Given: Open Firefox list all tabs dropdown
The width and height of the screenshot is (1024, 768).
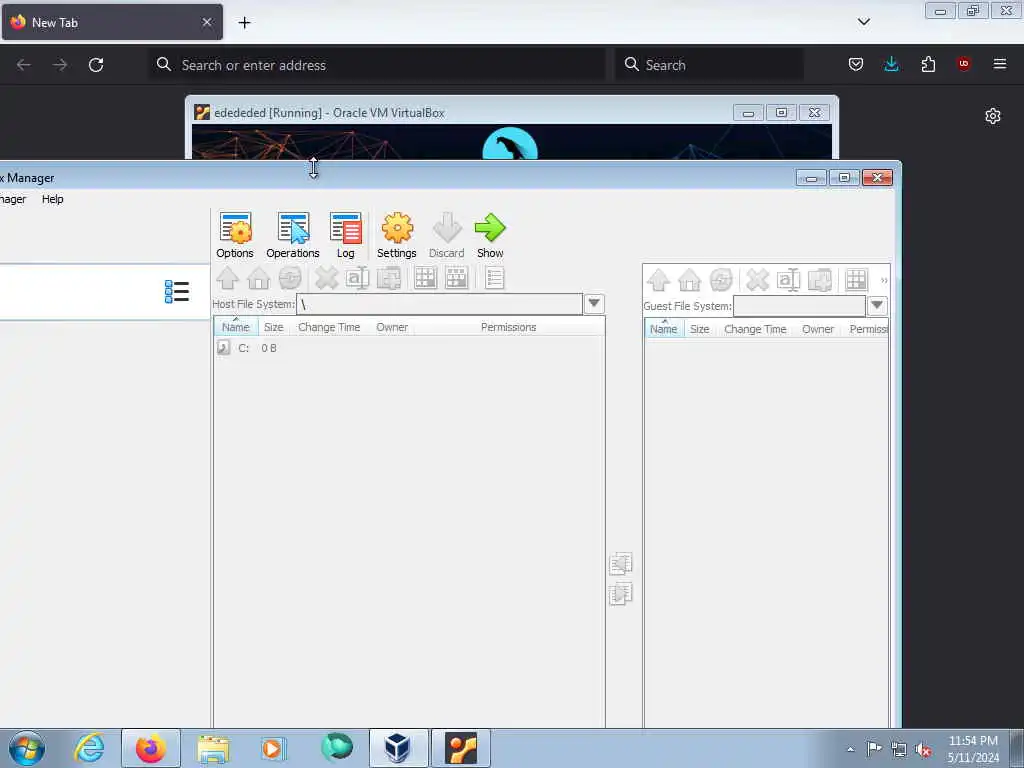Looking at the screenshot, I should 863,22.
